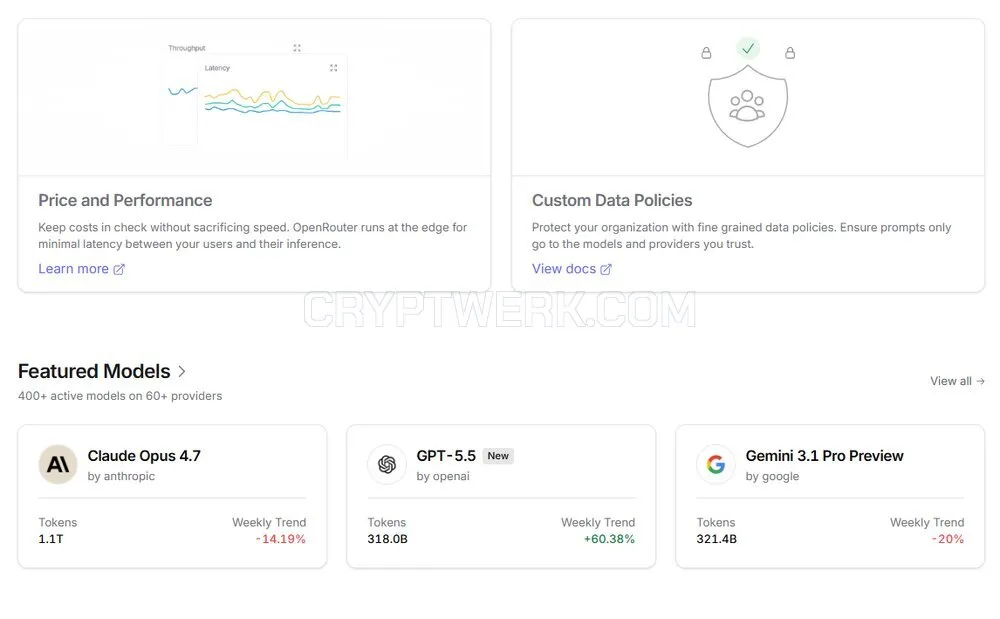1000x619 pixels.
Task: Click the right padlock icon
Action: tap(790, 53)
